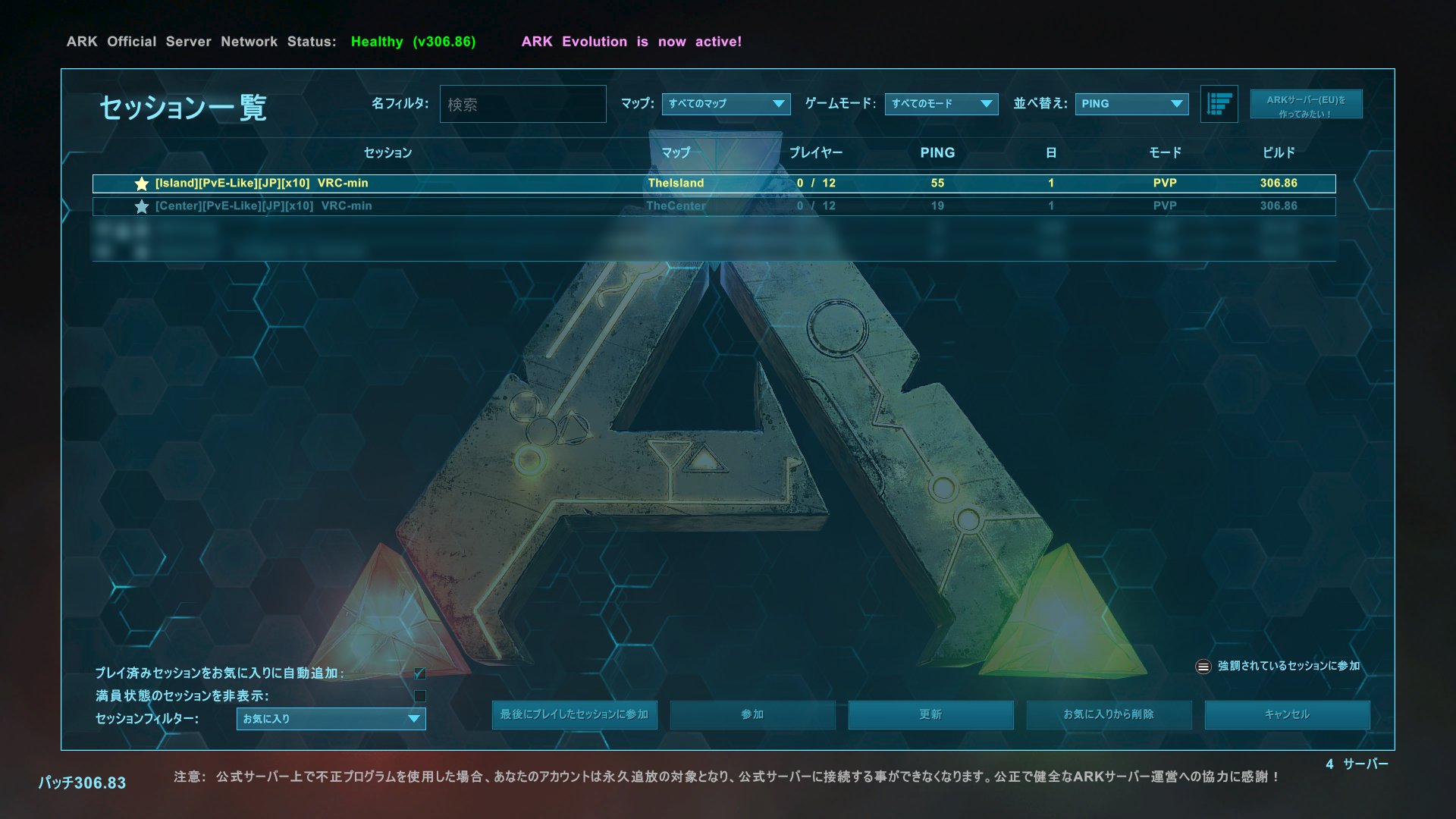
Task: Sort by マップ column header
Action: point(676,153)
